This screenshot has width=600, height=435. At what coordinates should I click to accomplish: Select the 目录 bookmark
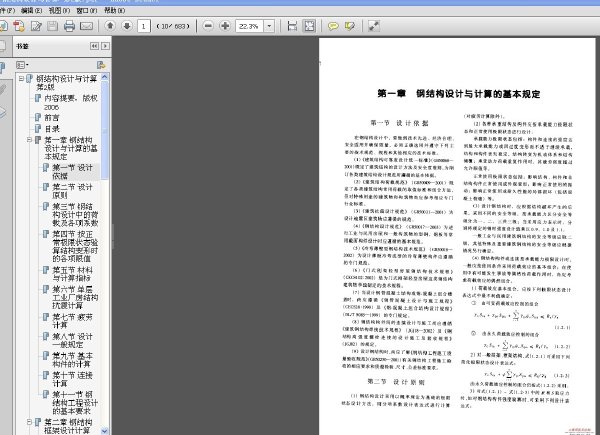[x=52, y=129]
